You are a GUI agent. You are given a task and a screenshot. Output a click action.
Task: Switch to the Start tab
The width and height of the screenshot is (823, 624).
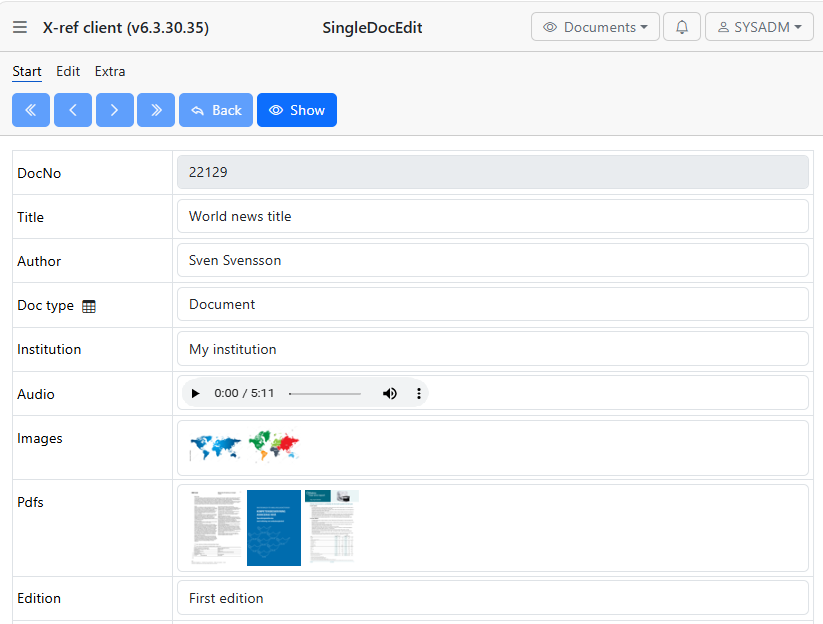(27, 71)
